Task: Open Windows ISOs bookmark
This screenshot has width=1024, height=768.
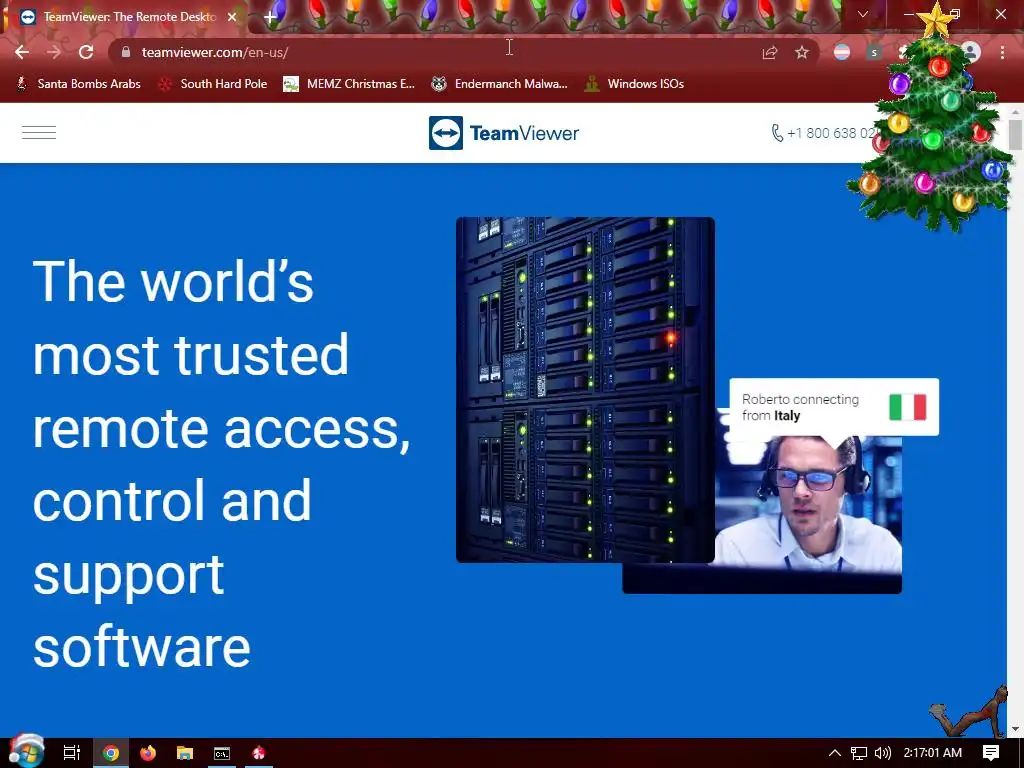Action: (x=634, y=84)
